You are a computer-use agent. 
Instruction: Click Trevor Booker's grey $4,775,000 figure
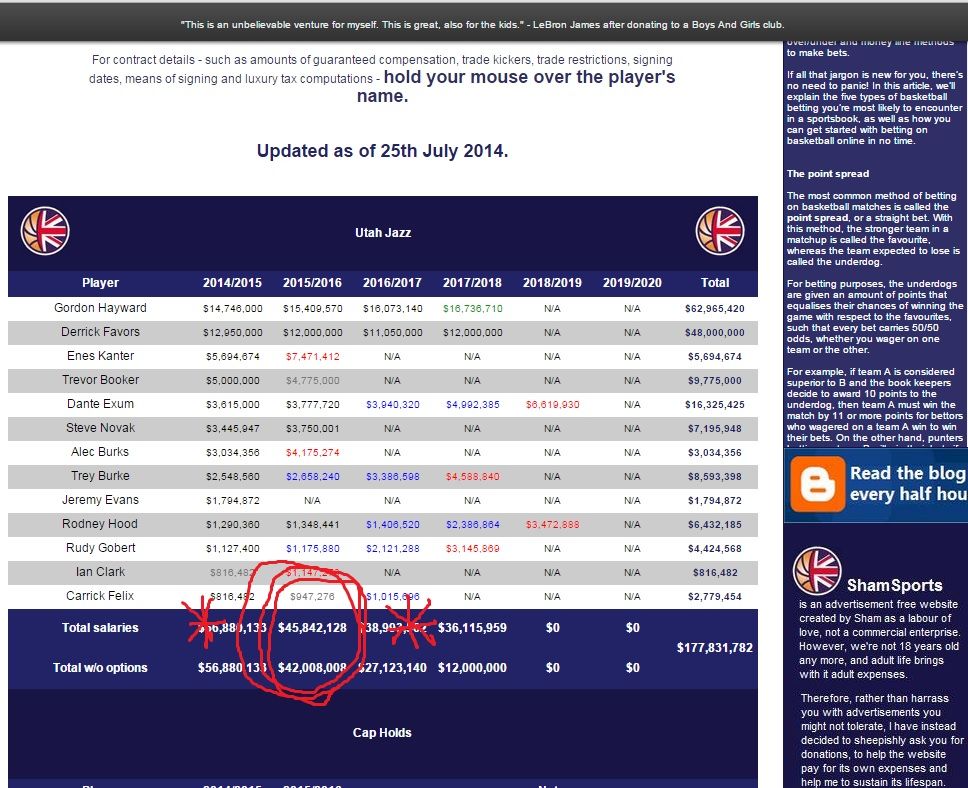(312, 380)
